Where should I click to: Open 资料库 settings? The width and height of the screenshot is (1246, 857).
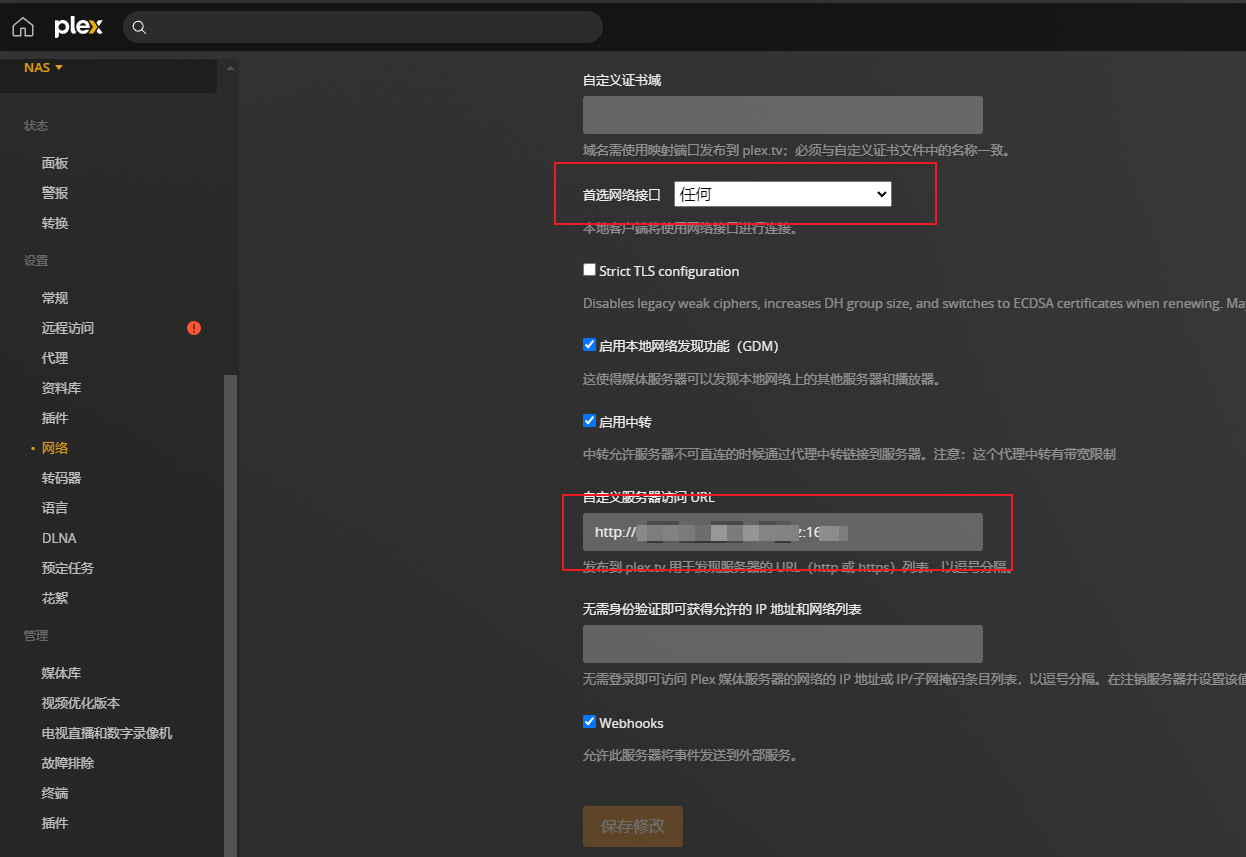[61, 388]
